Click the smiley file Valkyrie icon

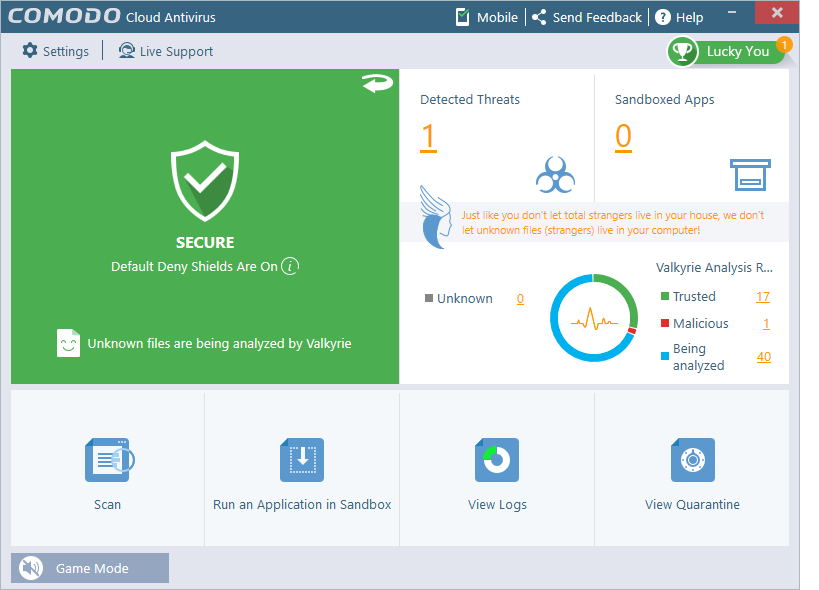(x=68, y=343)
